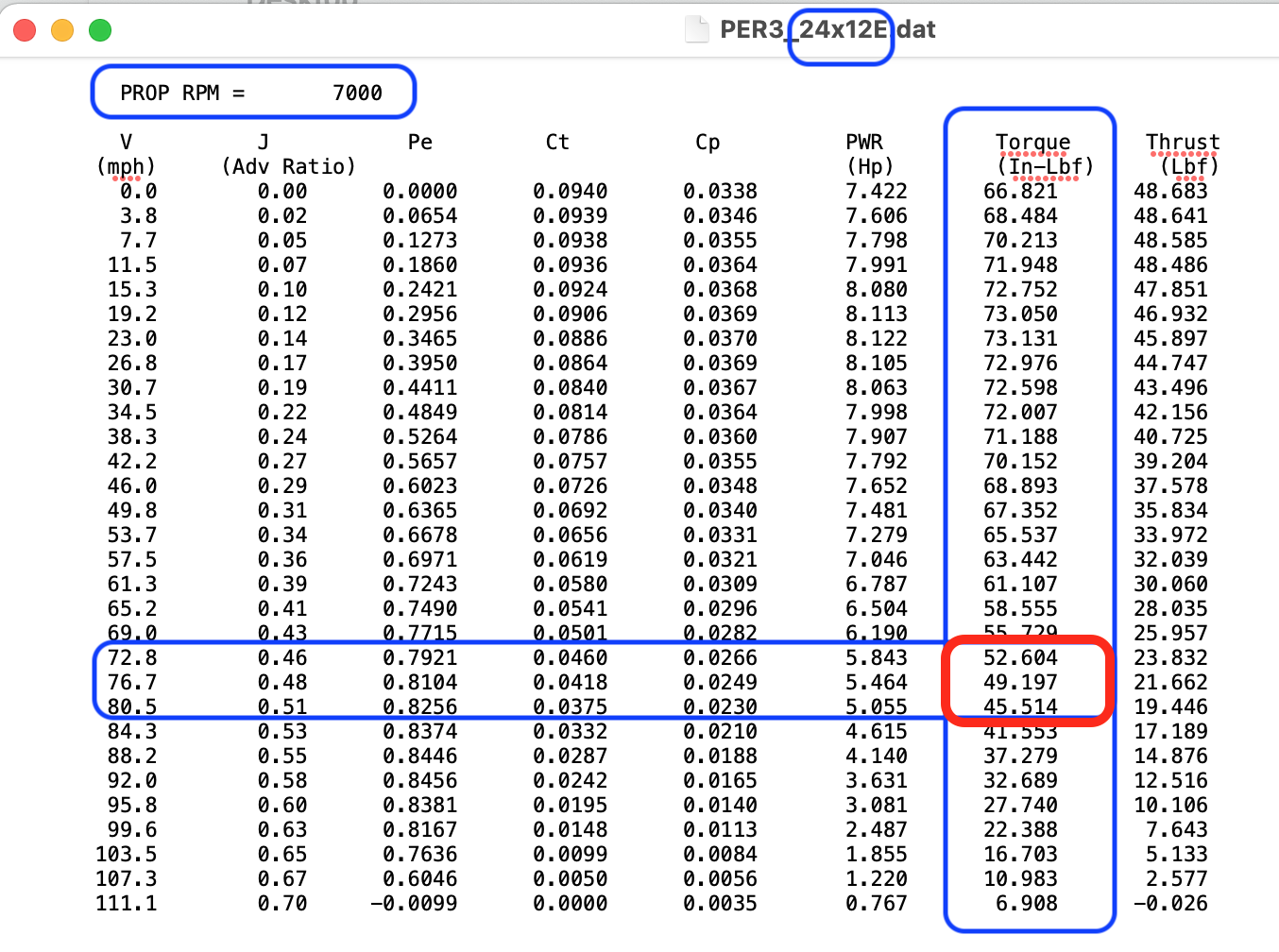Click the Cp column header

[708, 143]
